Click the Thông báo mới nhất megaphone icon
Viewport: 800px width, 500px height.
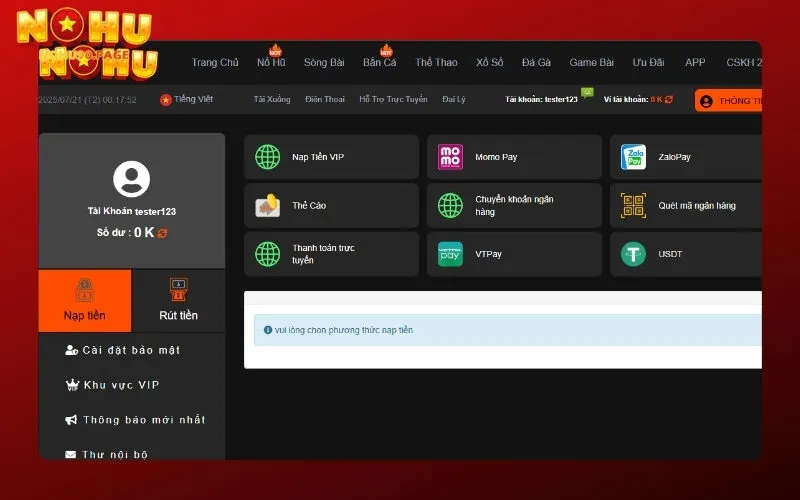71,419
